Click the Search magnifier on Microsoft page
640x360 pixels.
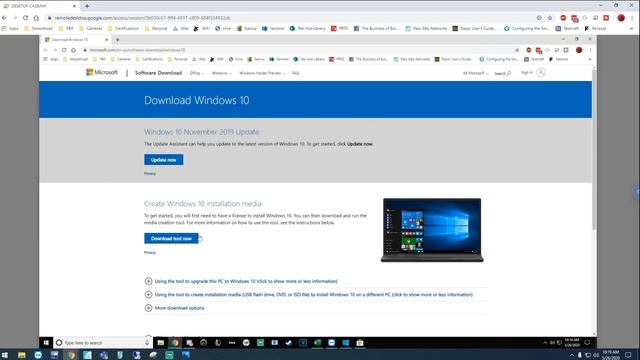509,73
